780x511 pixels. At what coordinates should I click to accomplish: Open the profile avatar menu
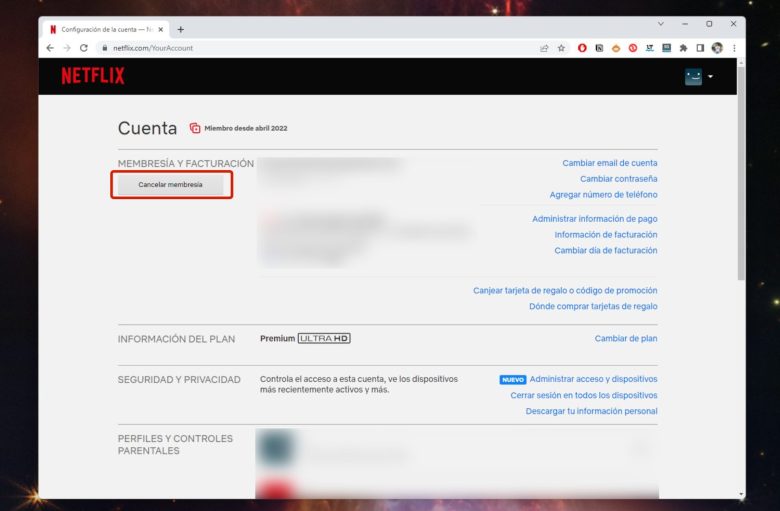tap(693, 77)
